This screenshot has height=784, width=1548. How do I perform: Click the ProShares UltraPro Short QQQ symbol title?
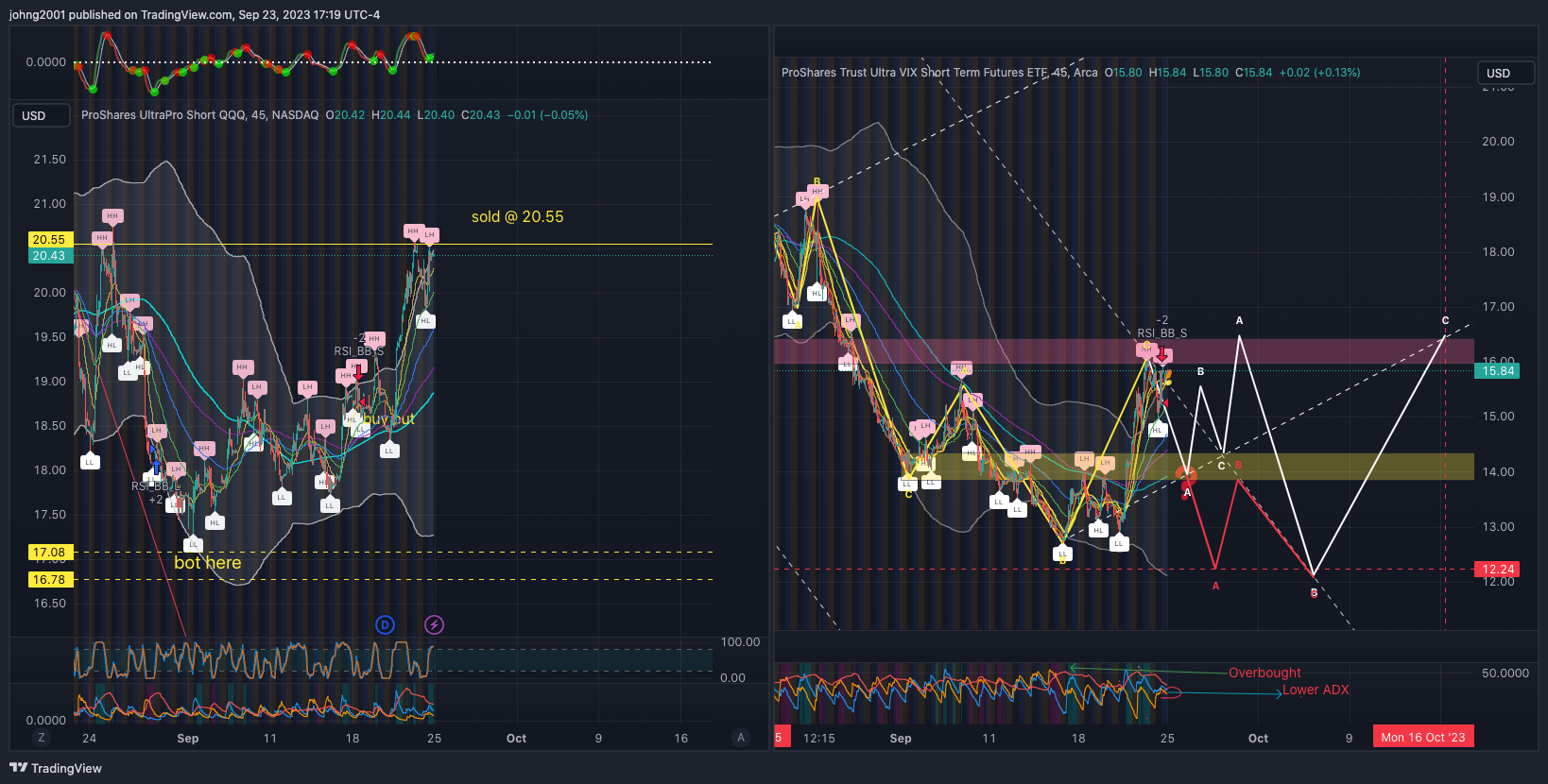click(x=199, y=115)
